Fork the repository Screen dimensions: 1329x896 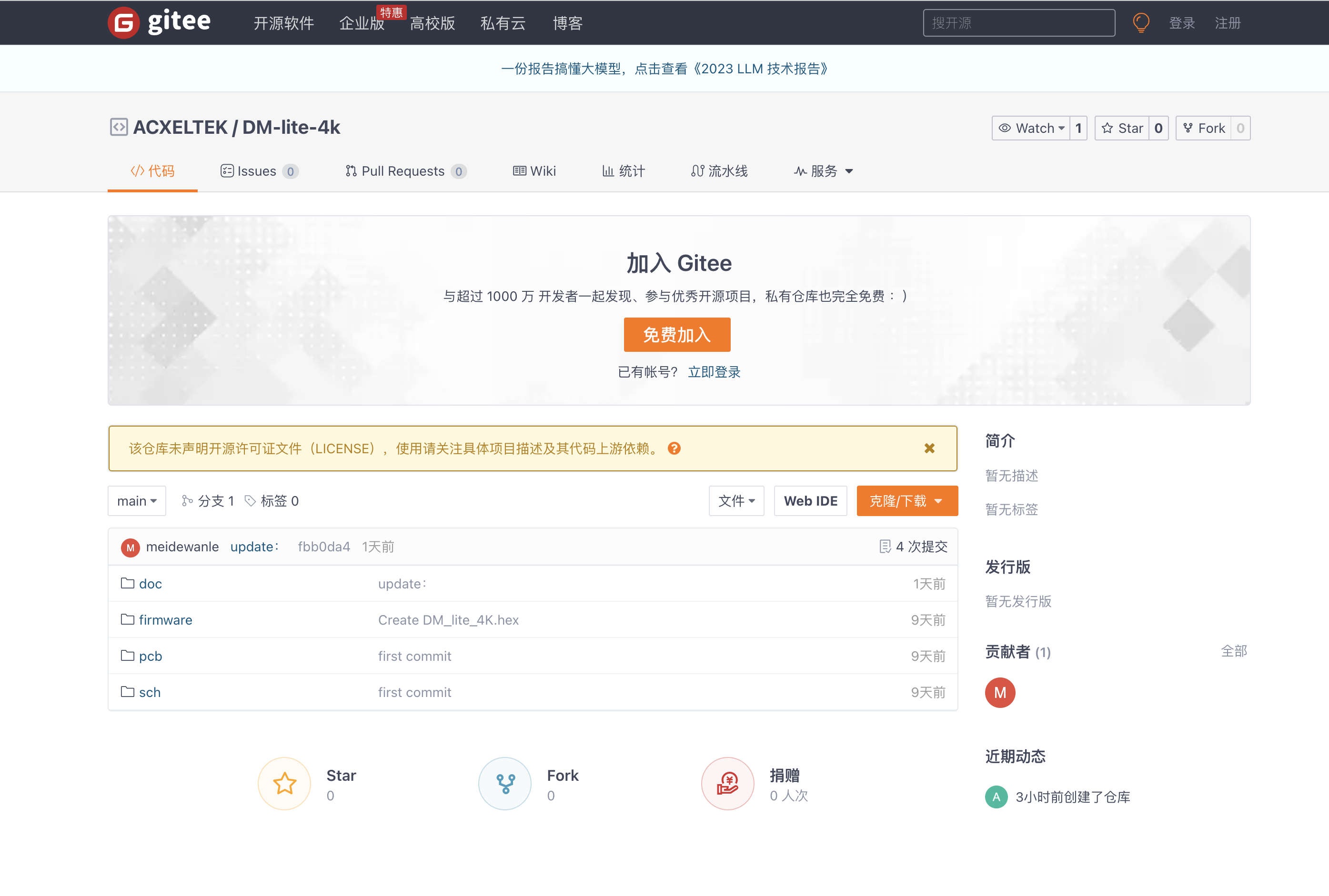(1203, 128)
